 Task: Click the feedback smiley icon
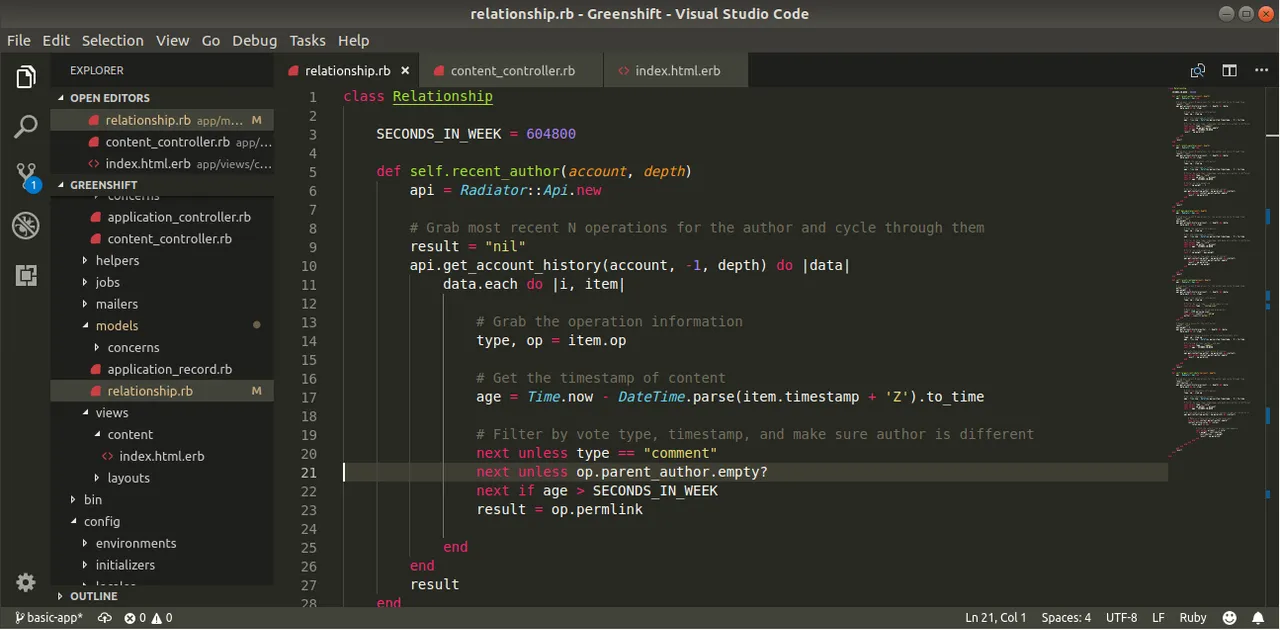[1229, 618]
